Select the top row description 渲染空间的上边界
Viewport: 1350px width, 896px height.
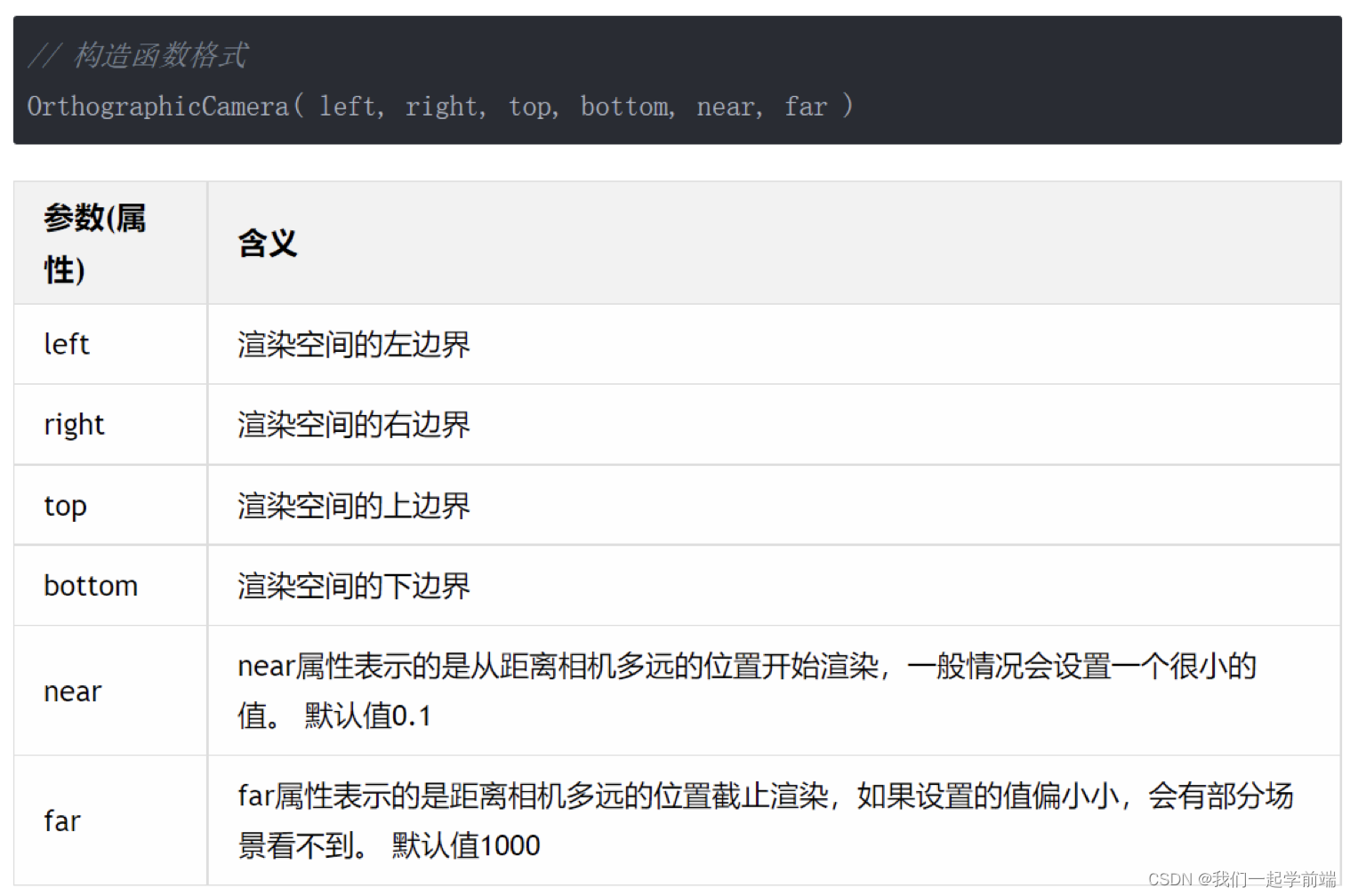[x=352, y=505]
